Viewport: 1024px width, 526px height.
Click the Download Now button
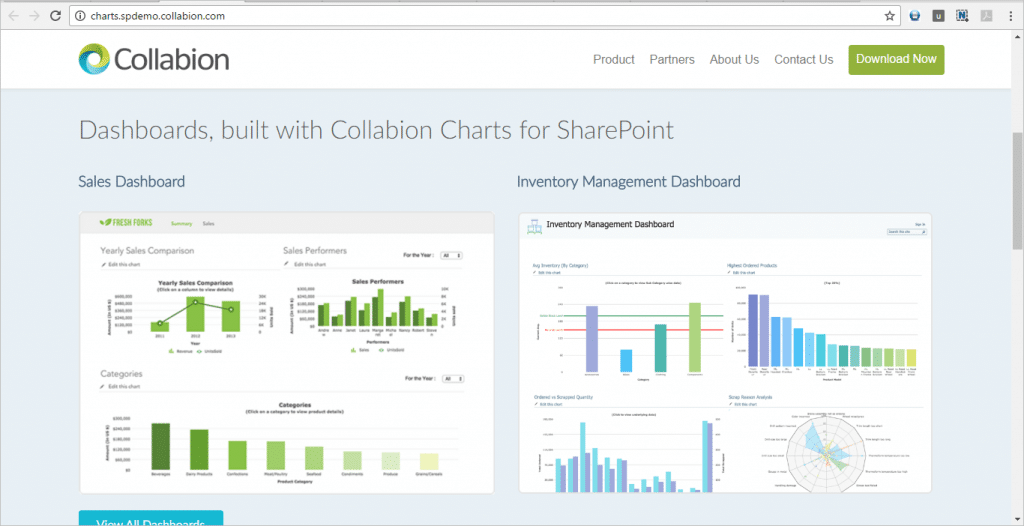[x=896, y=59]
